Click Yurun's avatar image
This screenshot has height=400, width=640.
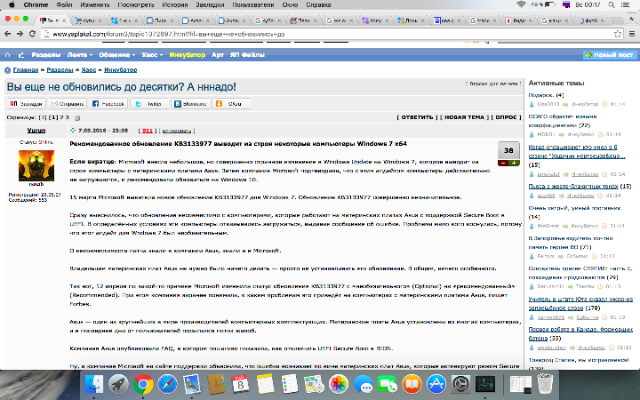click(x=36, y=165)
